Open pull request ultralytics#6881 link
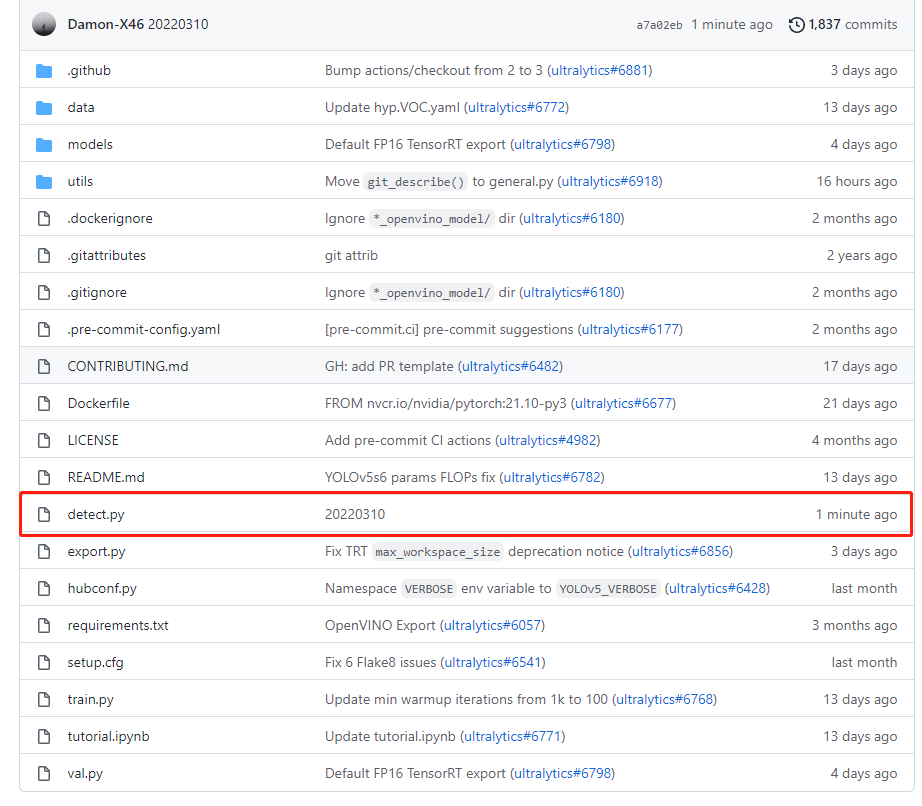The width and height of the screenshot is (922, 806). coord(600,71)
